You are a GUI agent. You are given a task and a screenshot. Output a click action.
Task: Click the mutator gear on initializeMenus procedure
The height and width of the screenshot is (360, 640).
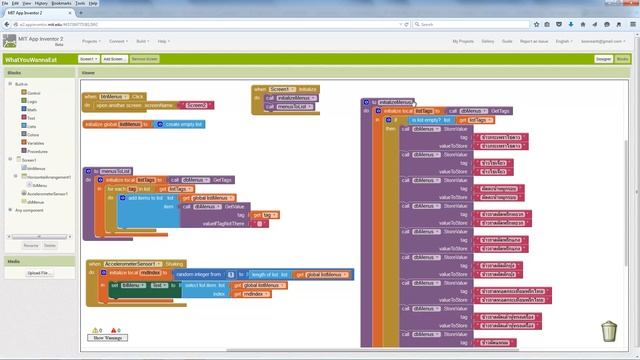click(x=366, y=102)
